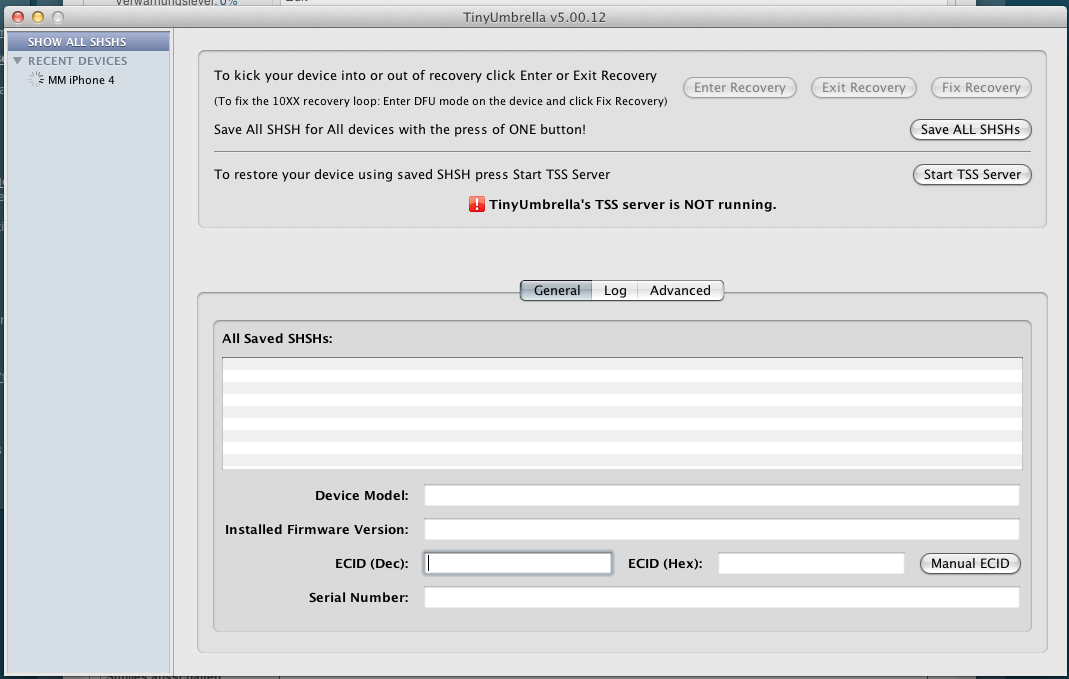Screen dimensions: 1069x679
Task: Click the loading spinner beside MM iPhone 4
Action: 37,80
